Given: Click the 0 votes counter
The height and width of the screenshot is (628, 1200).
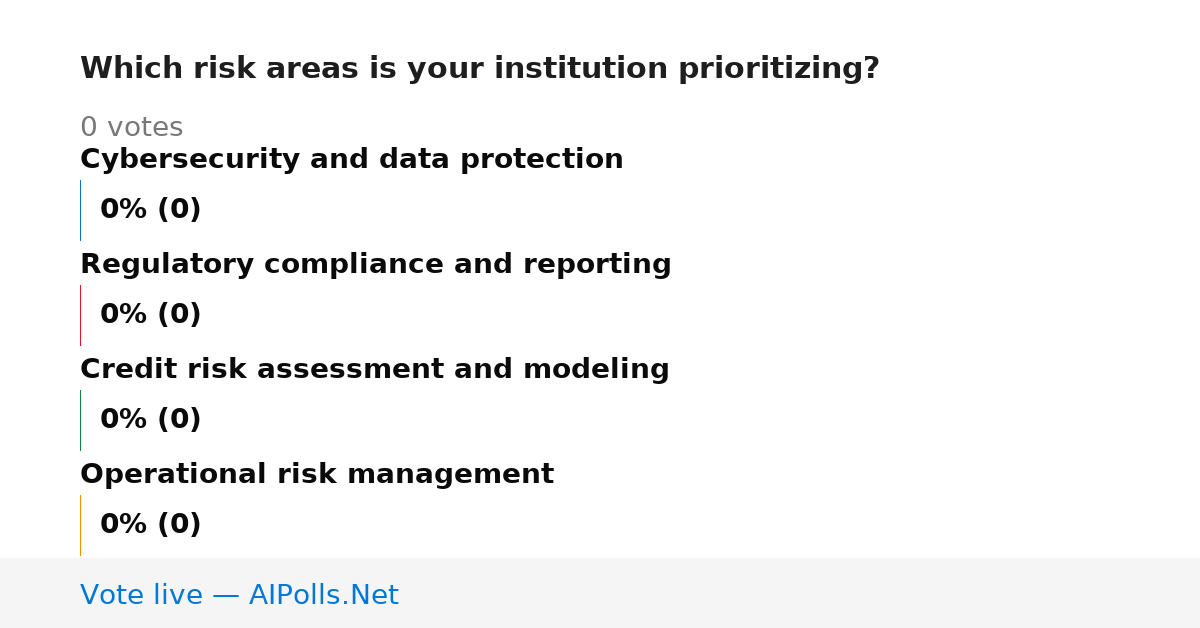Looking at the screenshot, I should (131, 128).
